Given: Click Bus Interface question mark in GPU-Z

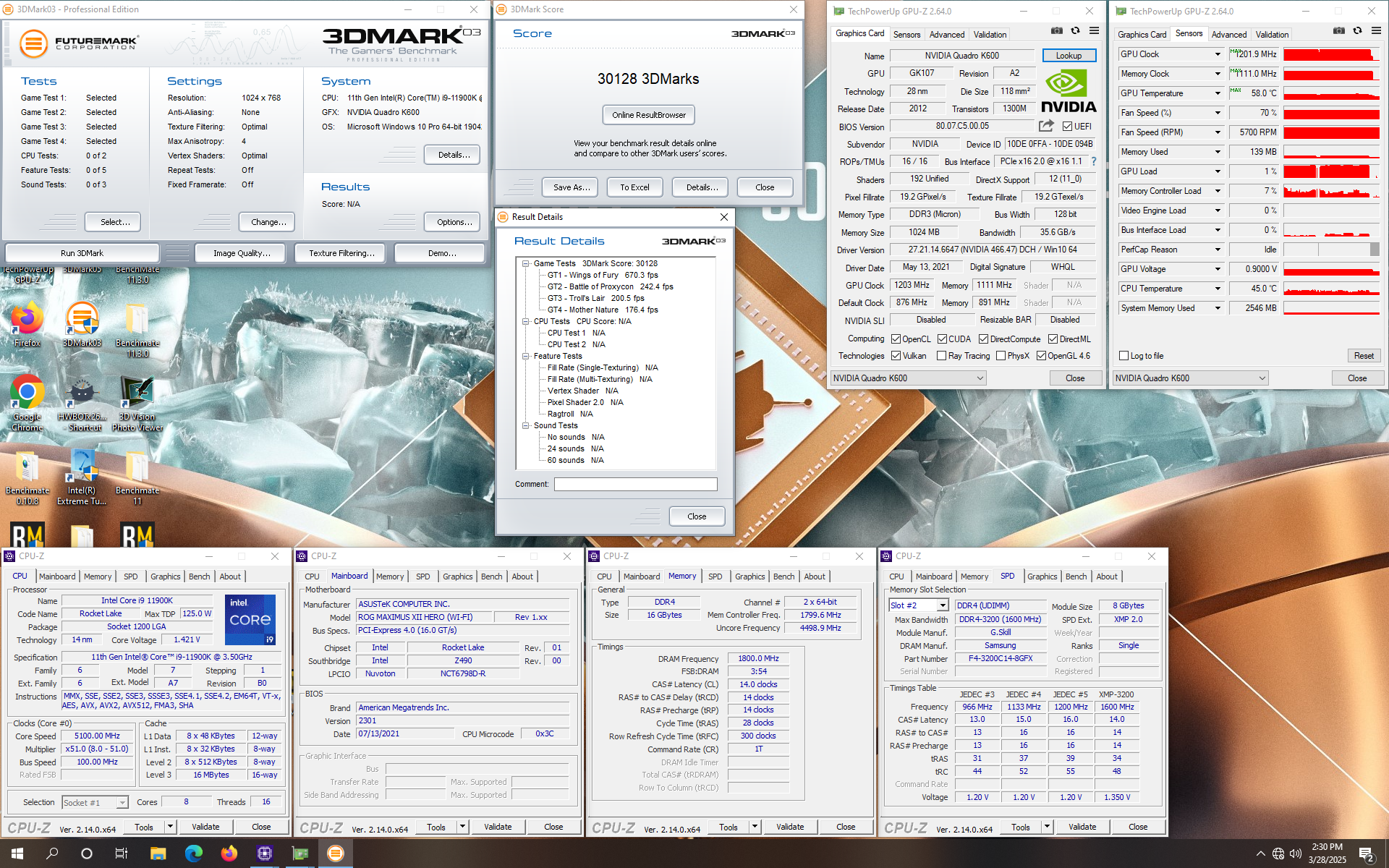Looking at the screenshot, I should click(1093, 161).
